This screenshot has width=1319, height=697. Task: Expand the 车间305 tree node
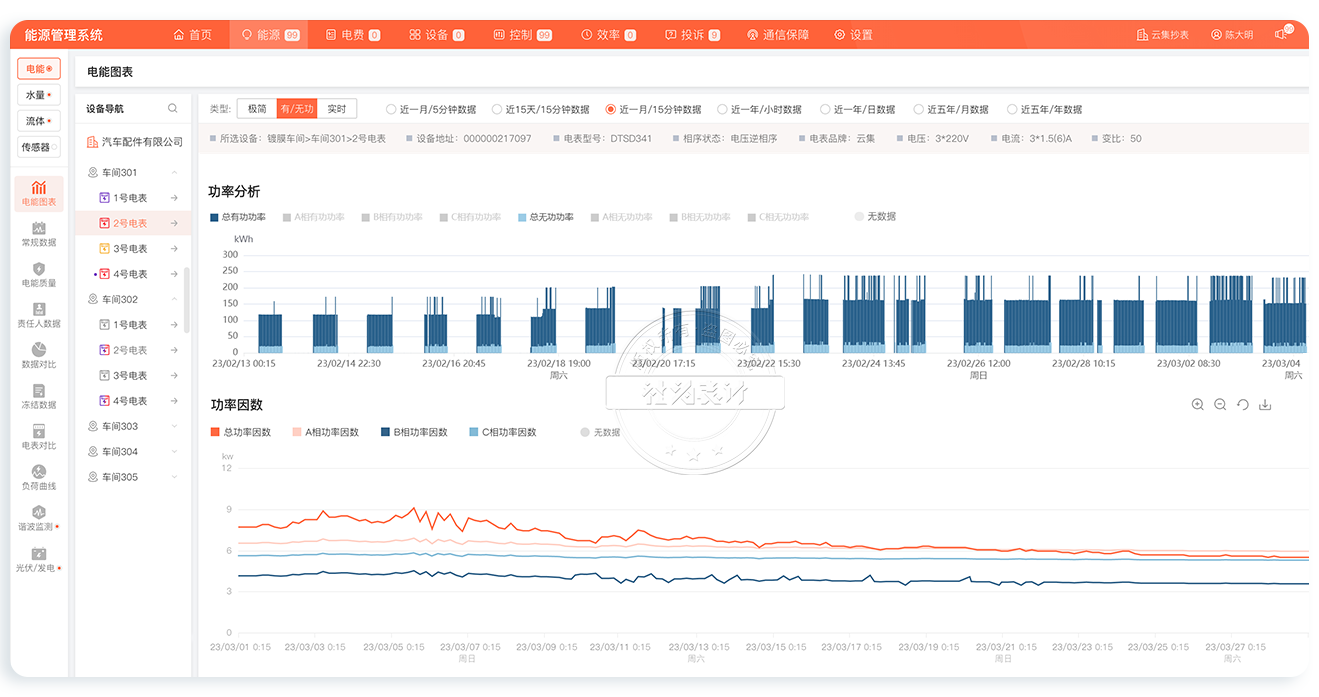coord(174,477)
